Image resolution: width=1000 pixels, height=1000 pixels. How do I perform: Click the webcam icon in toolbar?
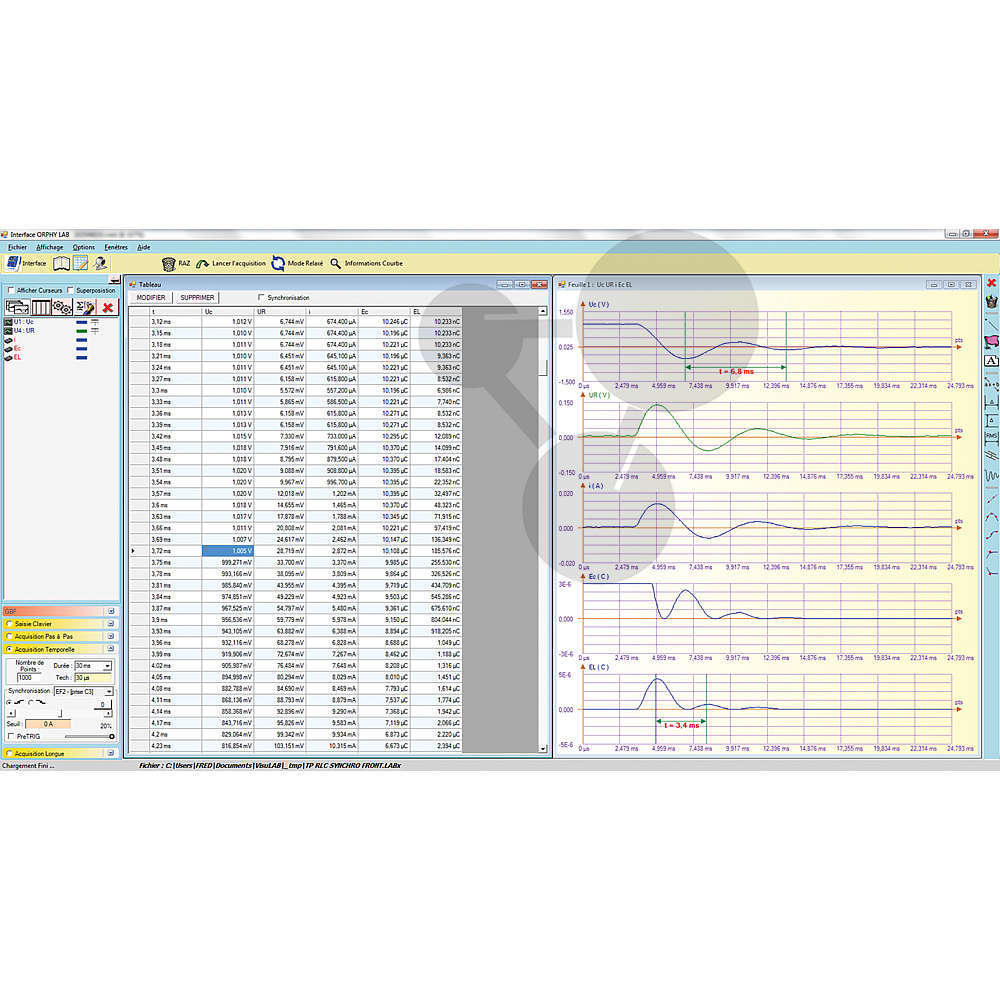pyautogui.click(x=100, y=263)
